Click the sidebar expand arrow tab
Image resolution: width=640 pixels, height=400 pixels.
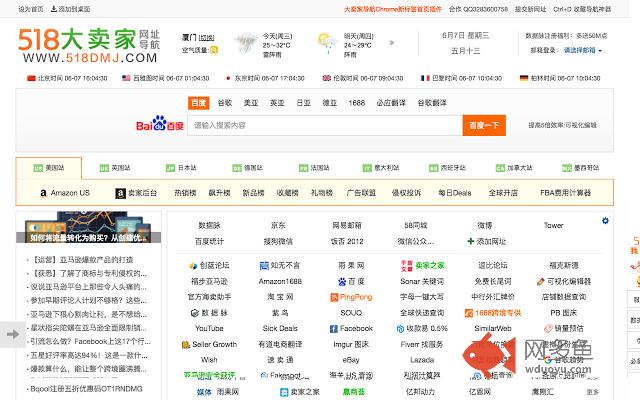(13, 334)
